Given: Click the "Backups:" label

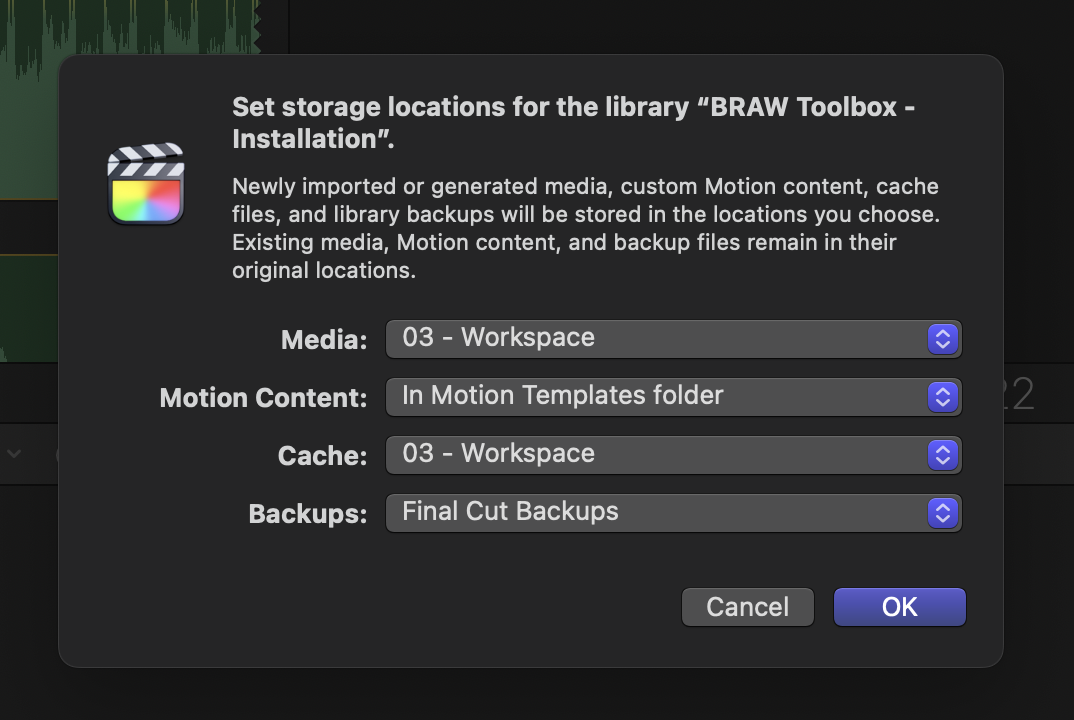Looking at the screenshot, I should pyautogui.click(x=307, y=514).
